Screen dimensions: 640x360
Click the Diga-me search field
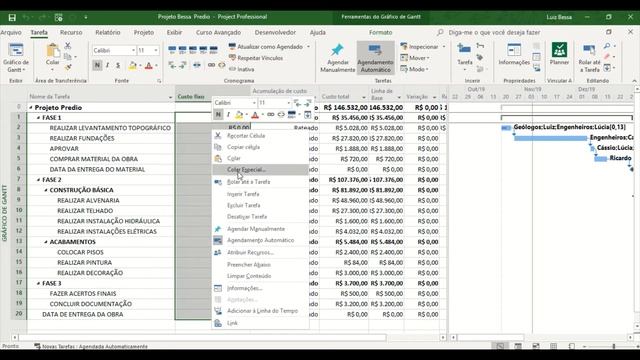point(494,32)
